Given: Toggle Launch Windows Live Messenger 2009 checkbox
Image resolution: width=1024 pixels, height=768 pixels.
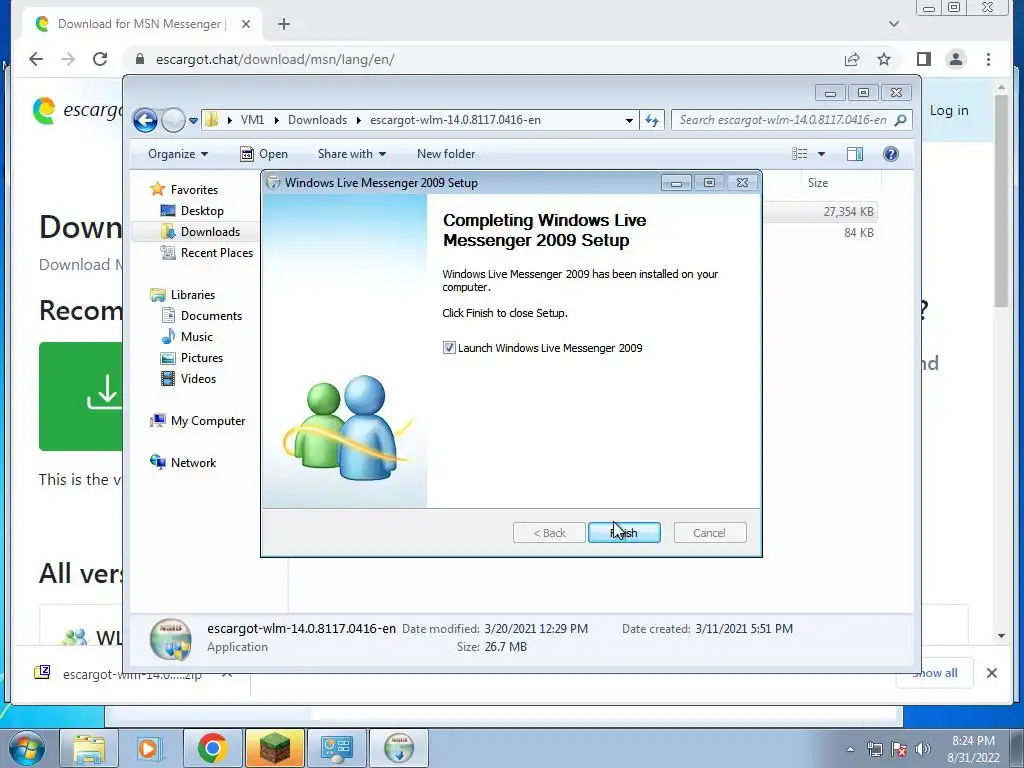Looking at the screenshot, I should point(449,347).
